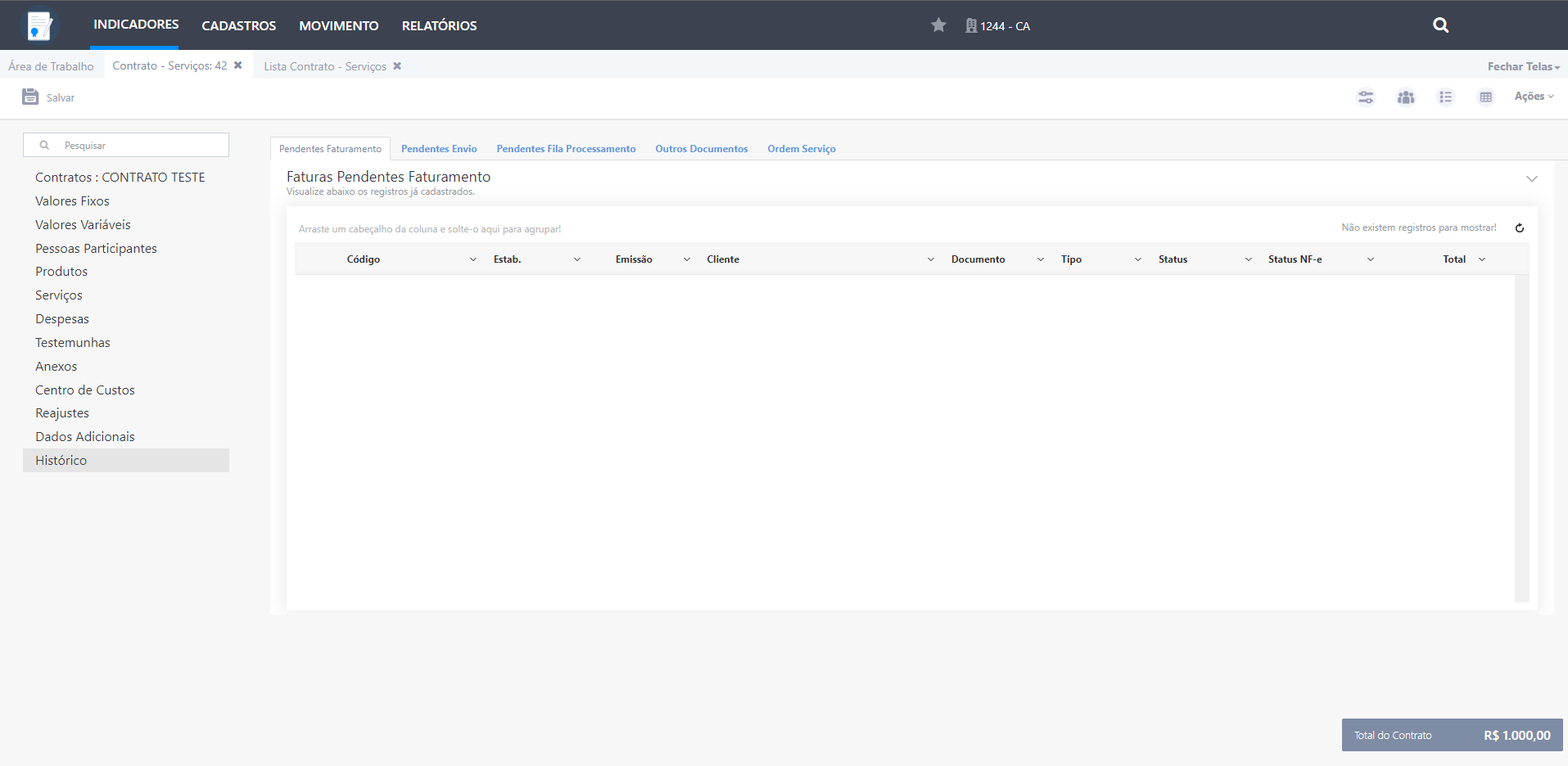Screen dimensions: 1568x766
Task: Open the Emissão column filter arrow
Action: 687,259
